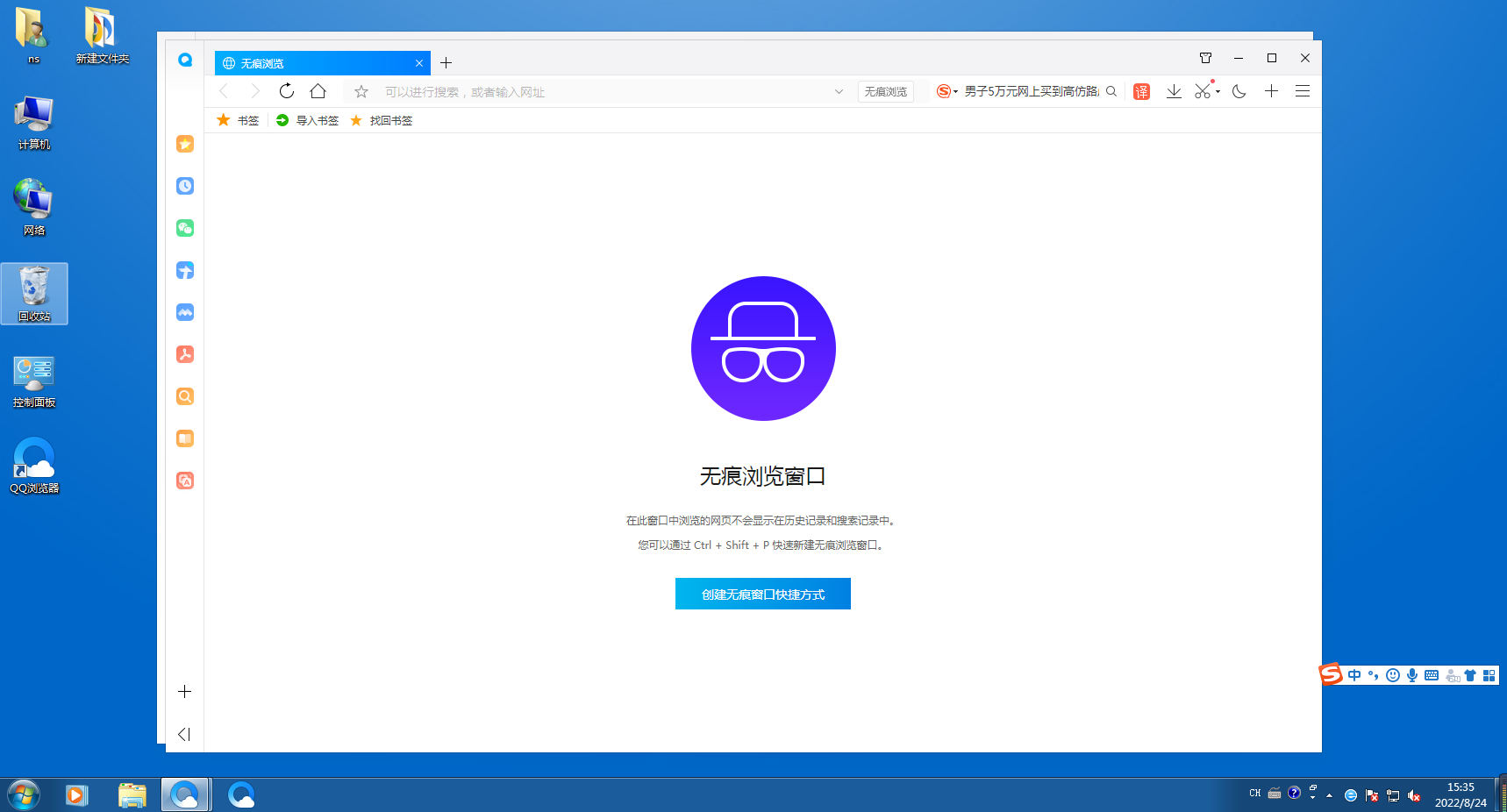Select the 控制面板 desktop icon
The width and height of the screenshot is (1507, 812).
[34, 381]
